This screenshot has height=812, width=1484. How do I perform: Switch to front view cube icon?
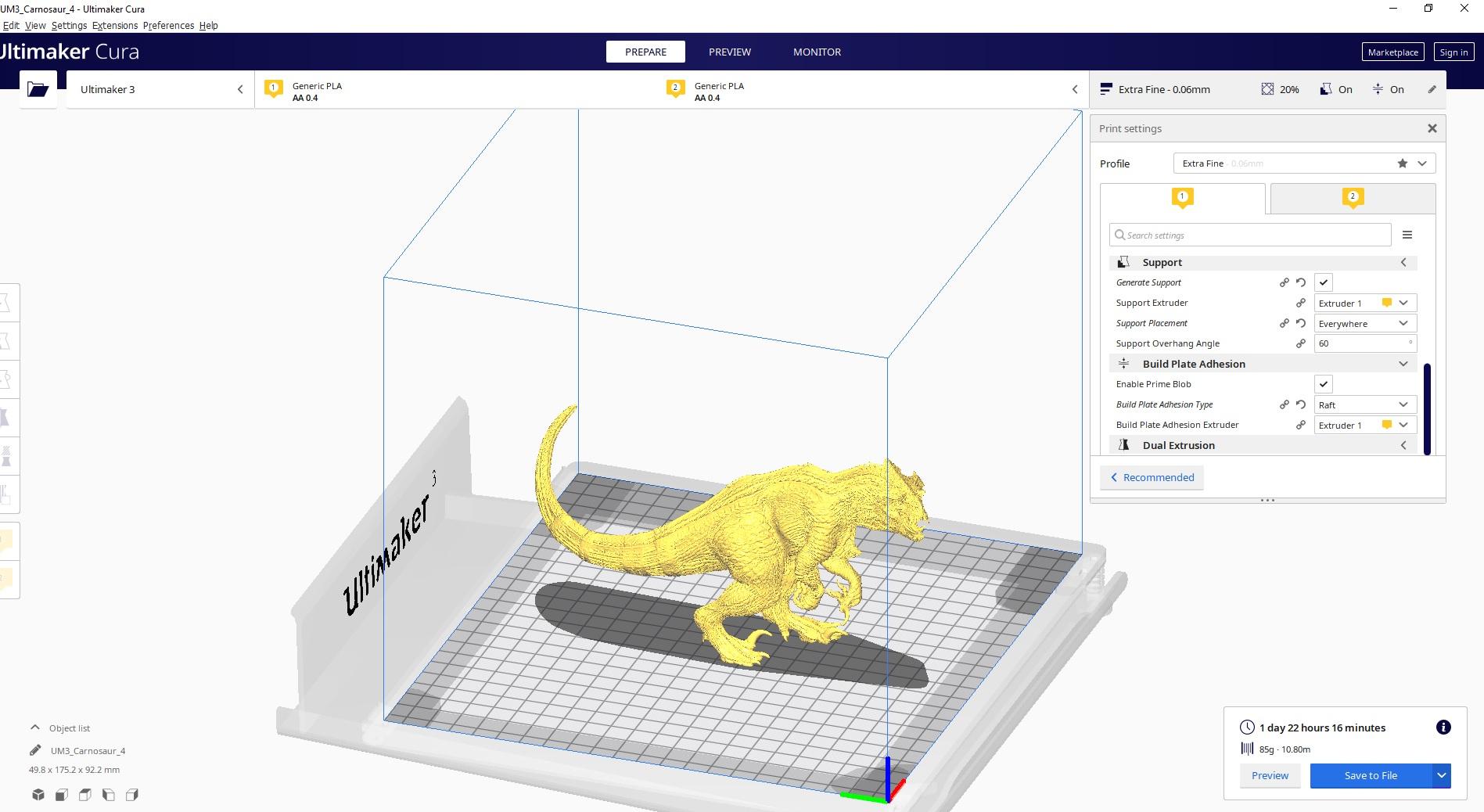[x=62, y=795]
